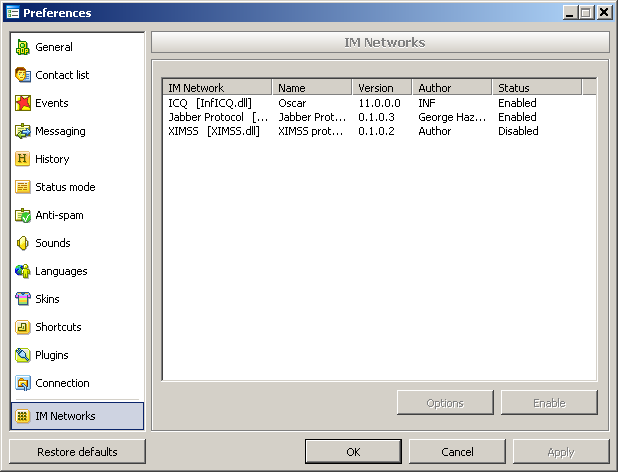
Task: Click the INF author cell
Action: point(427,103)
